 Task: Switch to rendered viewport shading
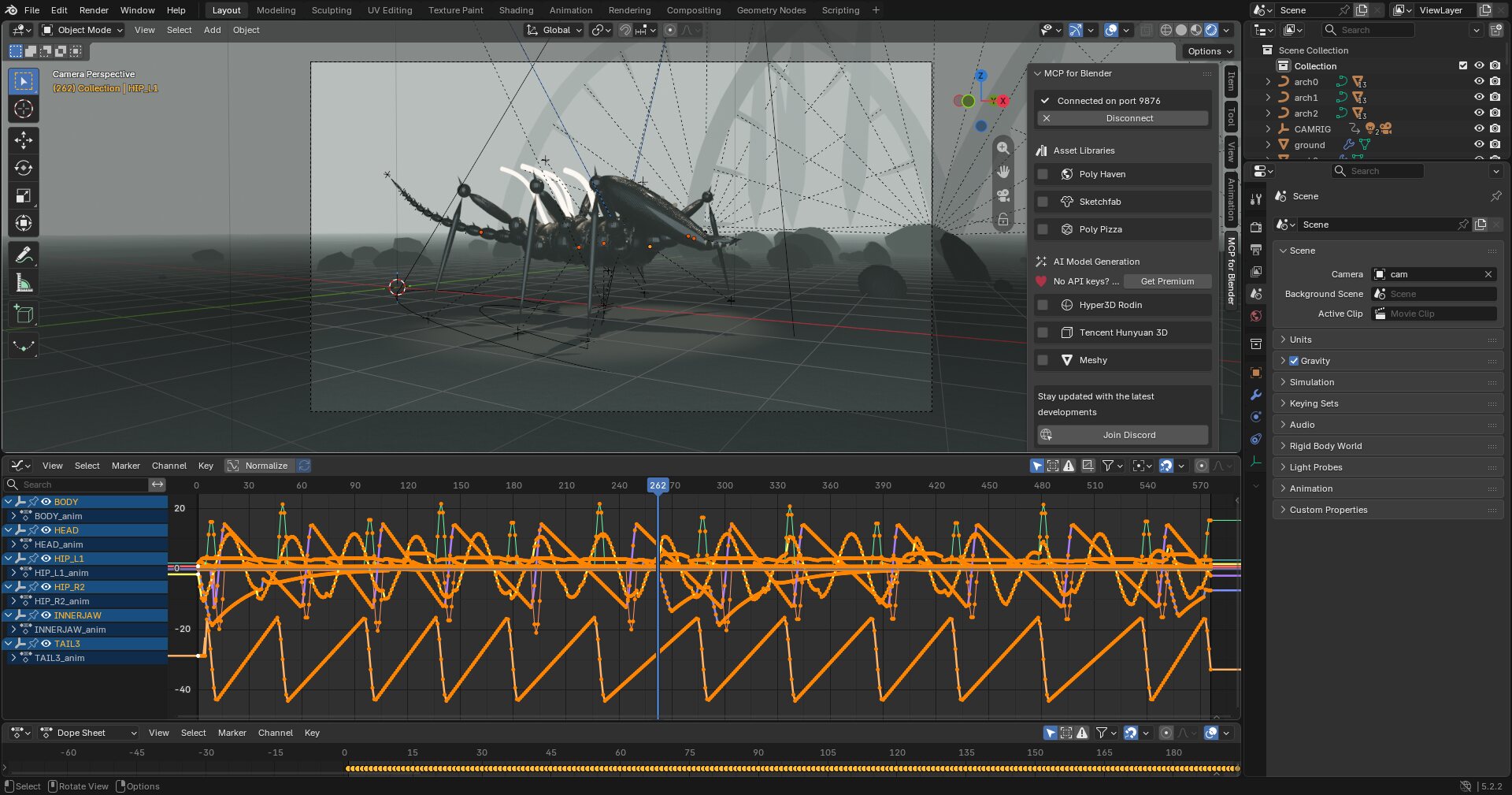[1211, 30]
